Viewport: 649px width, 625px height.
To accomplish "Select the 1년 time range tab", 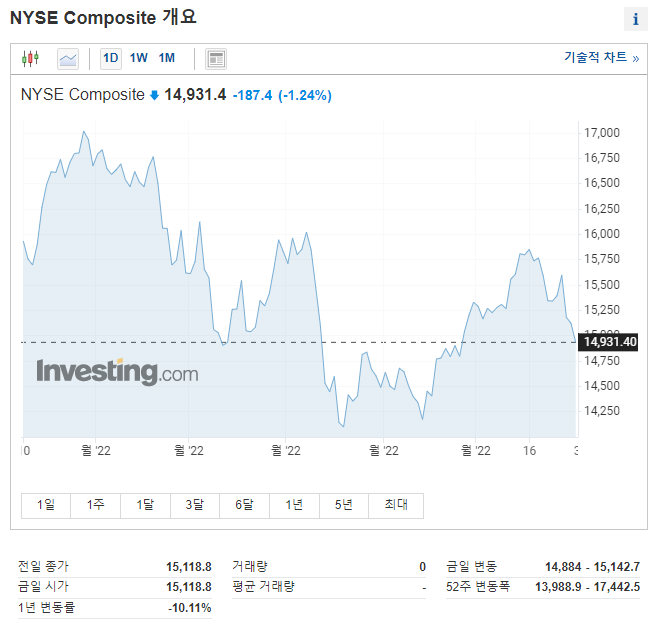I will coord(294,505).
